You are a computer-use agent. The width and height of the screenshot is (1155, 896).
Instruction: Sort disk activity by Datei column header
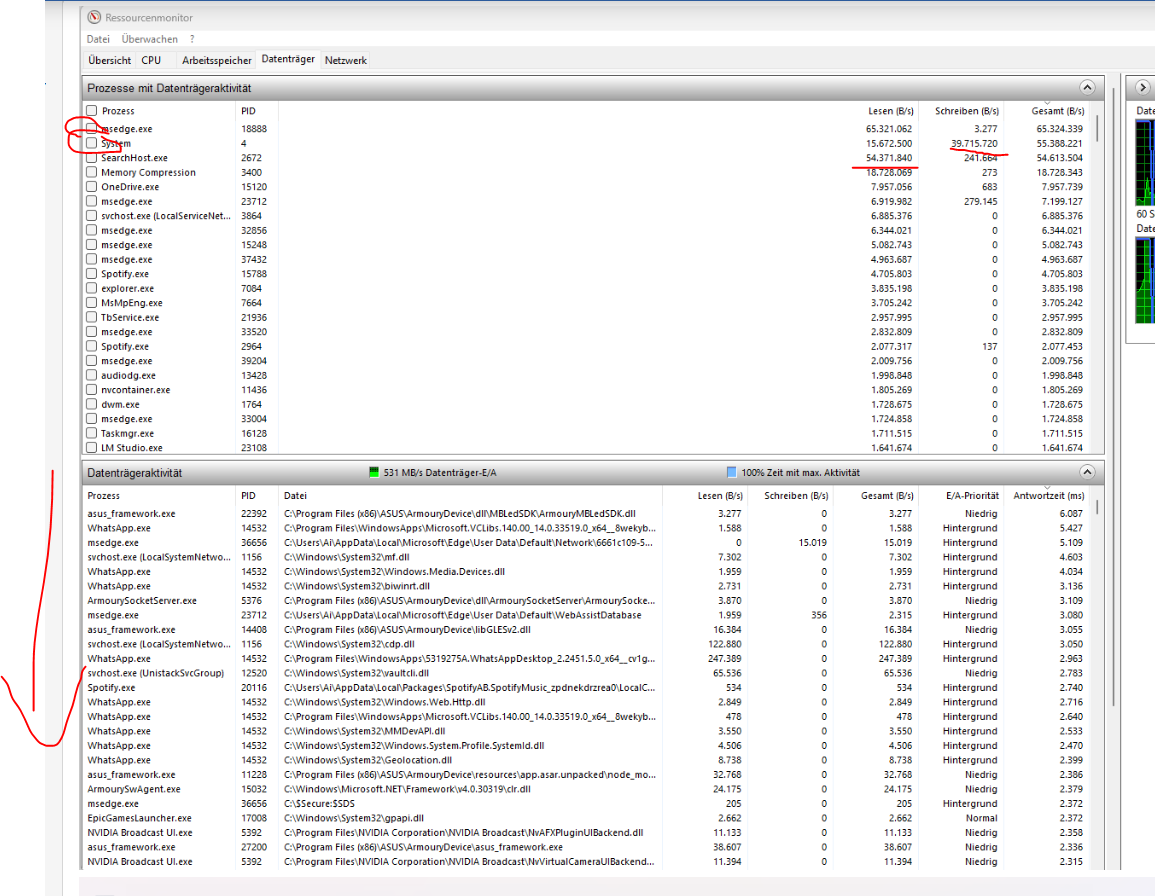[295, 496]
